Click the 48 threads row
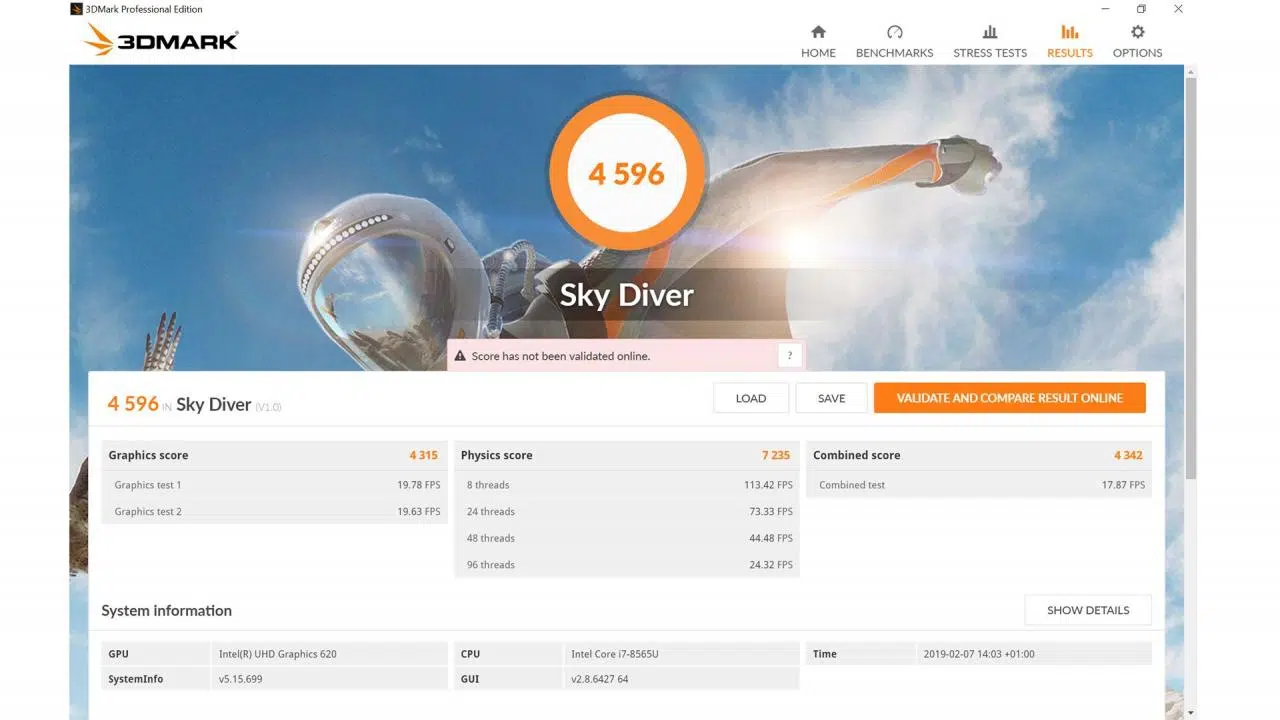 coord(626,538)
